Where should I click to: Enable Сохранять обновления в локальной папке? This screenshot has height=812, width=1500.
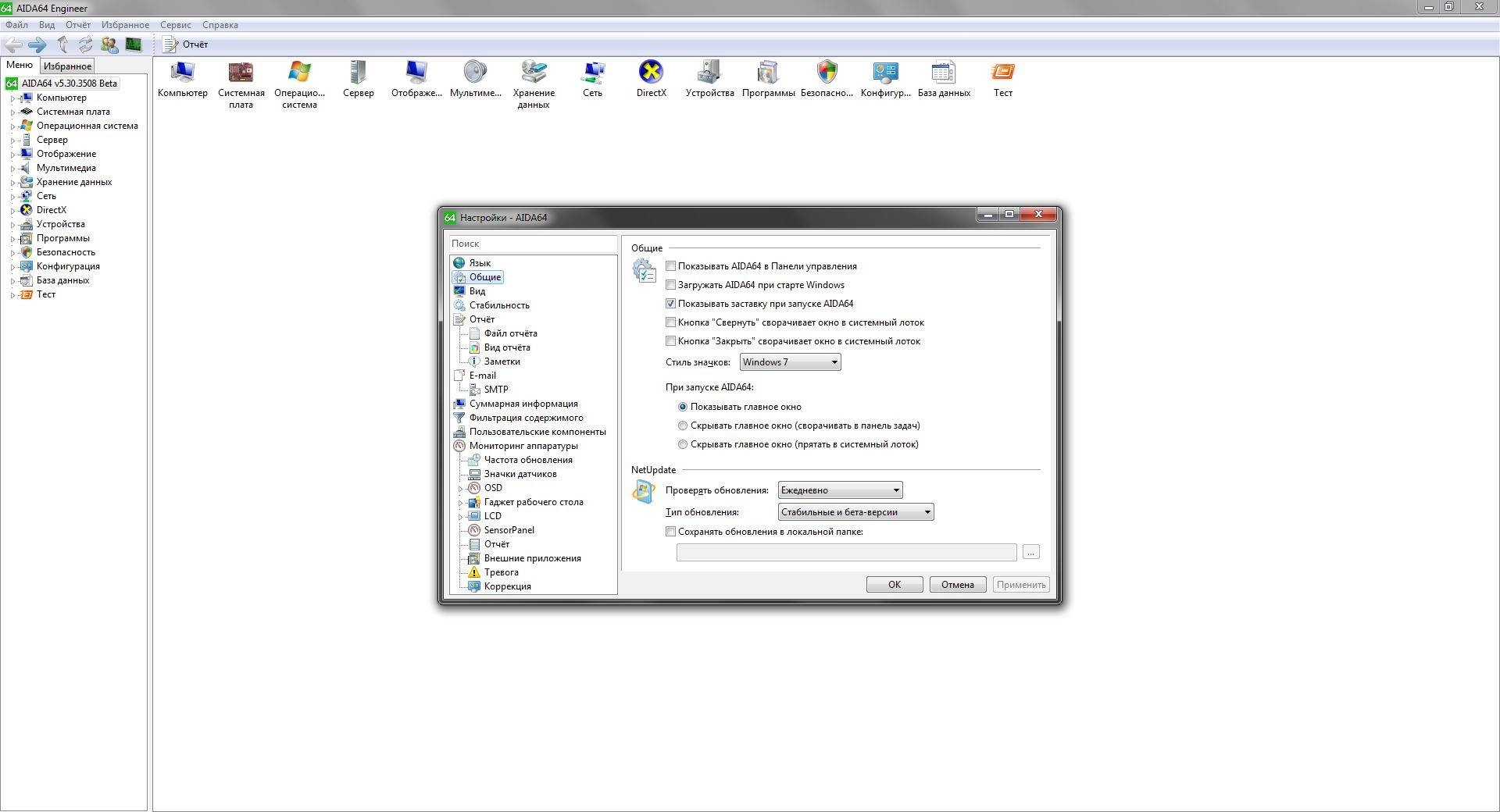(670, 532)
